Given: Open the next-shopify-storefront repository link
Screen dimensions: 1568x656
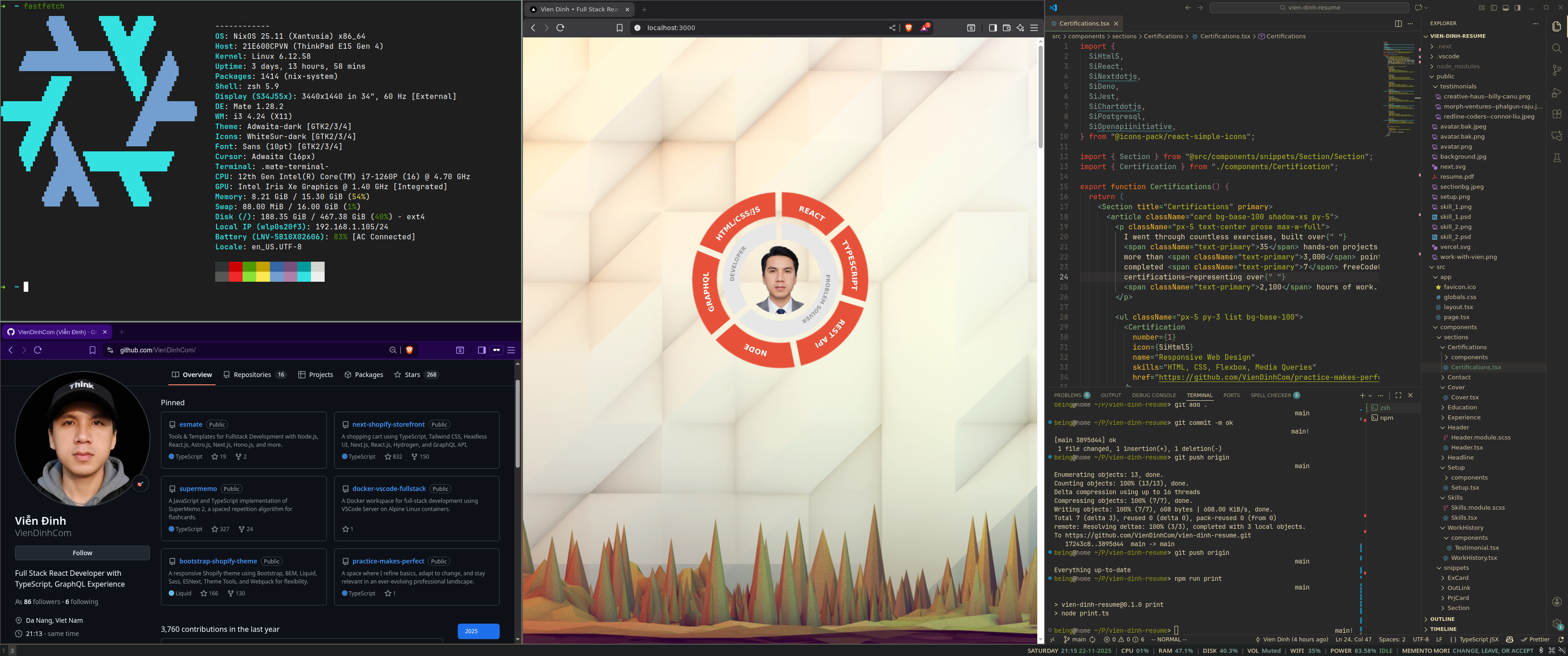Looking at the screenshot, I should [x=388, y=424].
